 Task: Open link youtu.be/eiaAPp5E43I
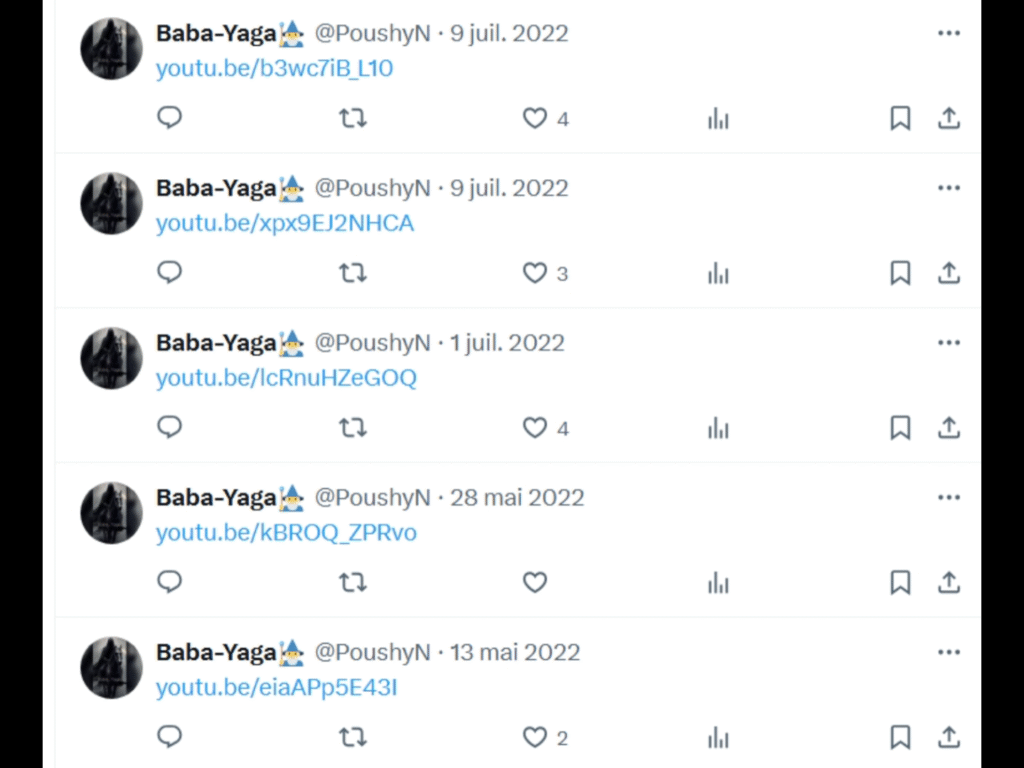[276, 688]
